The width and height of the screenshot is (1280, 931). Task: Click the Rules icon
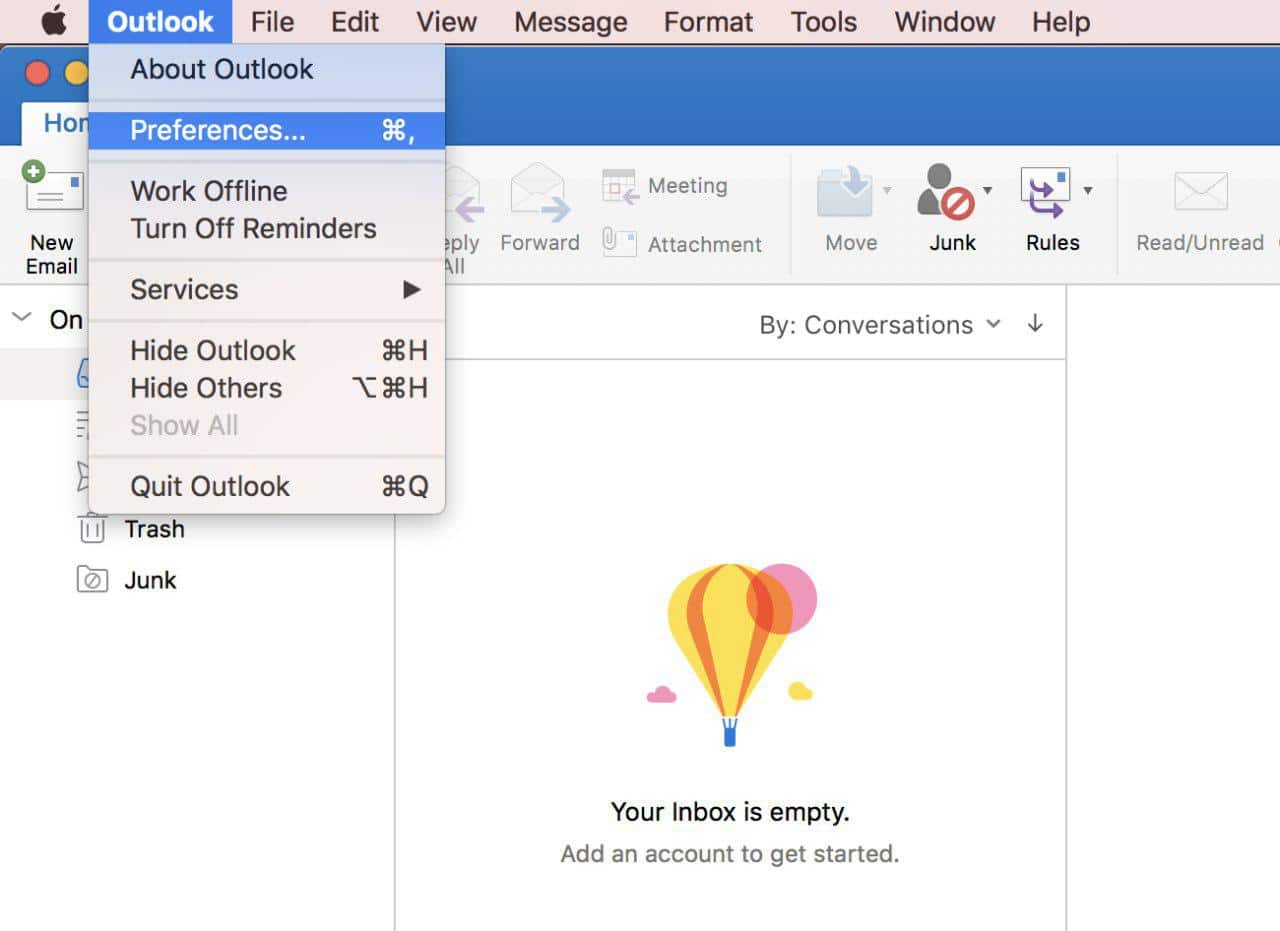(1045, 192)
